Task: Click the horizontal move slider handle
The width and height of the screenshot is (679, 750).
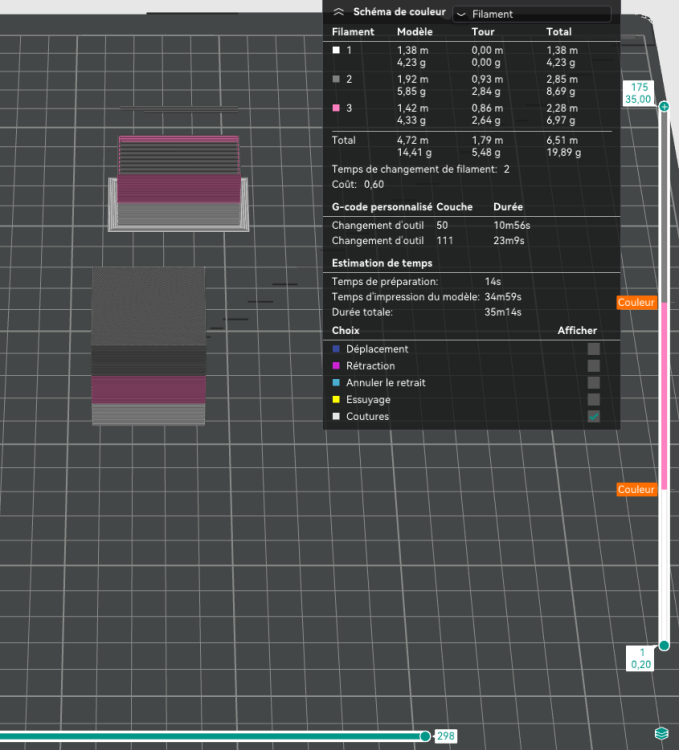Action: (425, 736)
